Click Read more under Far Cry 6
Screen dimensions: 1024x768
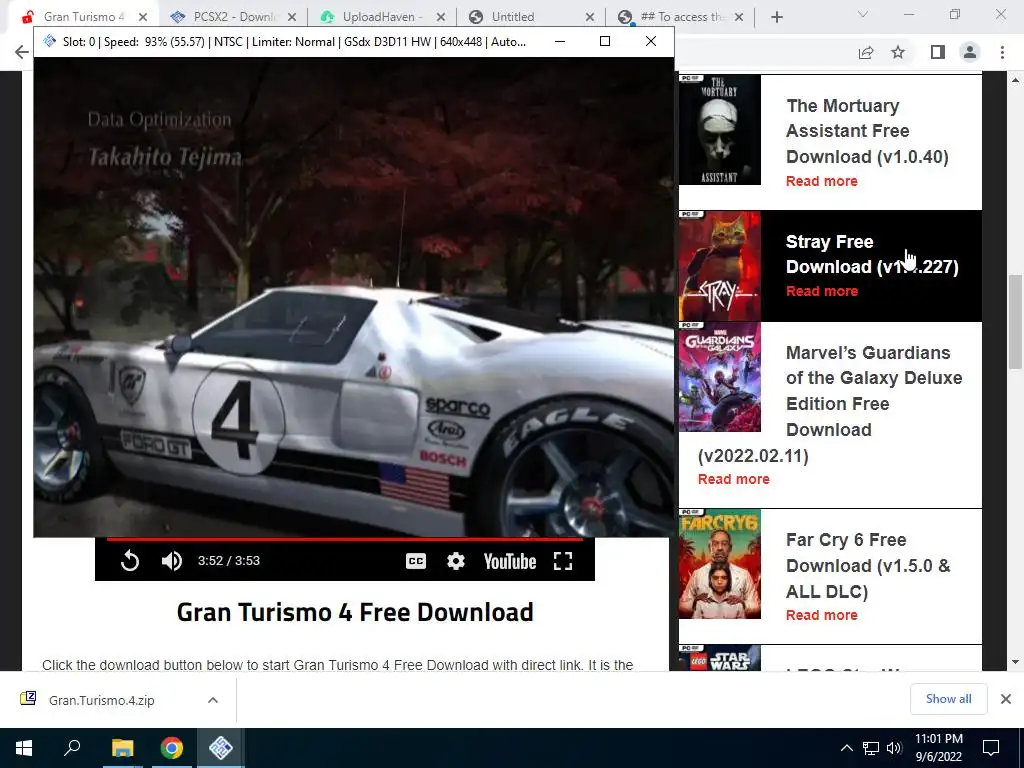822,615
